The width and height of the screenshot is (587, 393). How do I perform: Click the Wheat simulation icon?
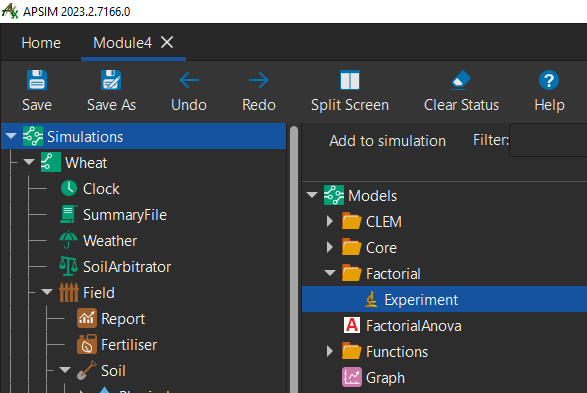[x=51, y=162]
